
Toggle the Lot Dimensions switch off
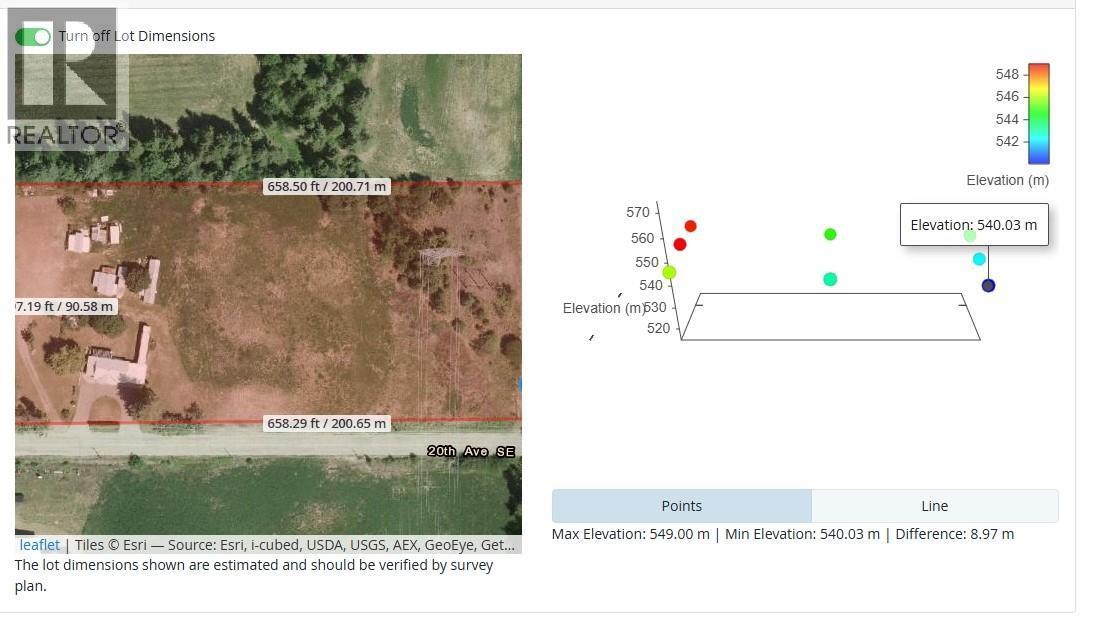[x=33, y=36]
